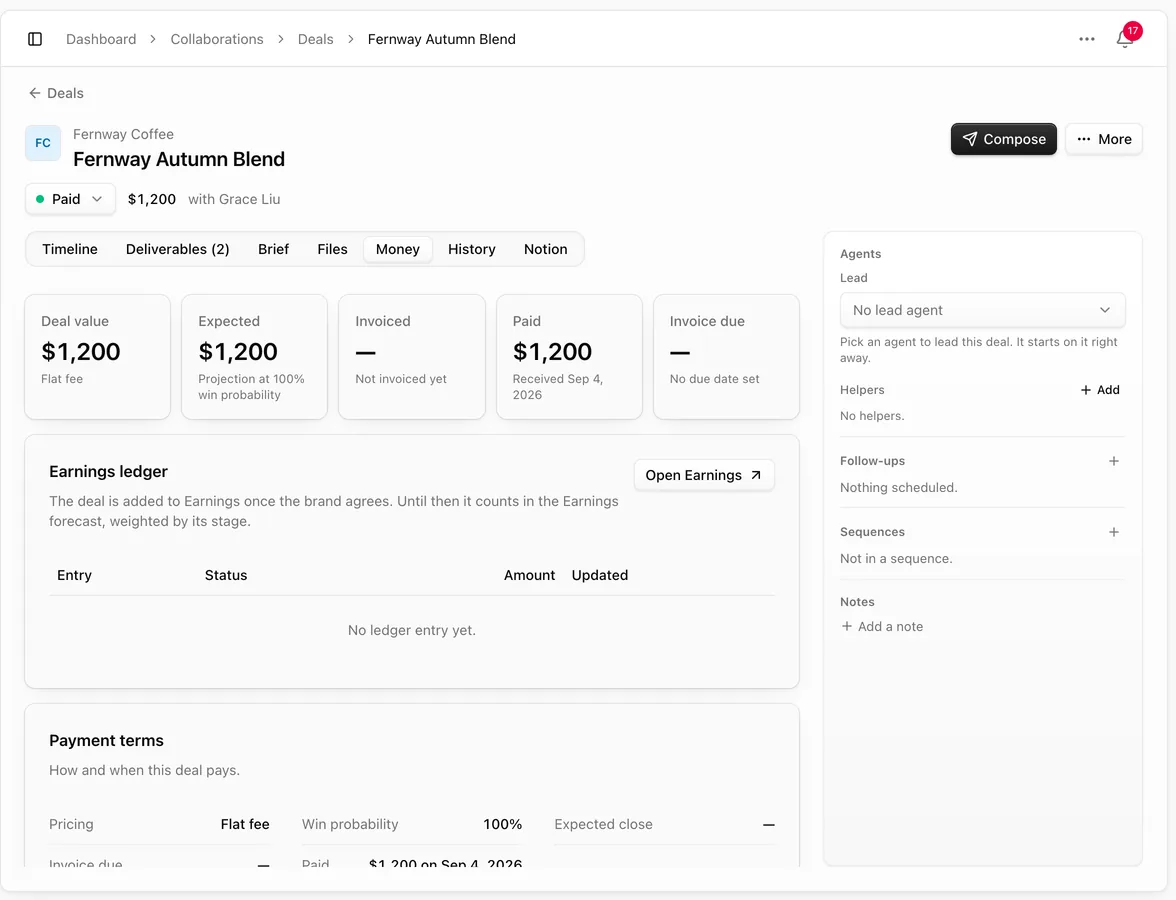Click the chevron in the lead agent field
Viewport: 1176px width, 900px height.
[x=1105, y=310]
